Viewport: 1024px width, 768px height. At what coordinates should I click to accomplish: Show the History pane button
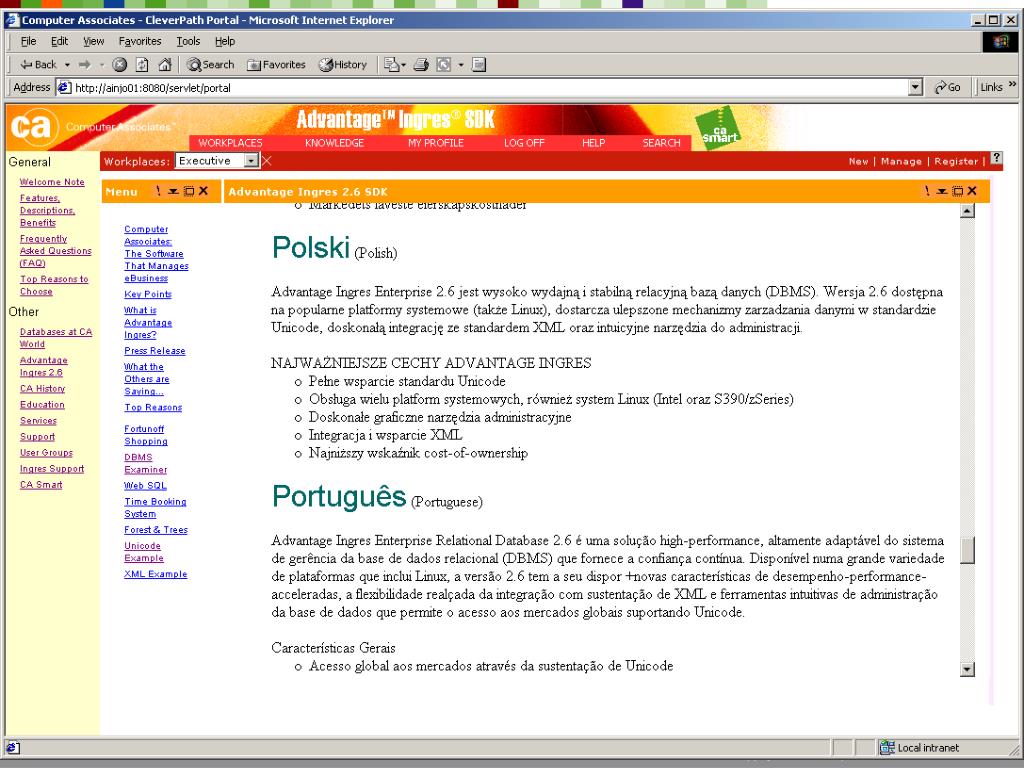click(x=343, y=65)
